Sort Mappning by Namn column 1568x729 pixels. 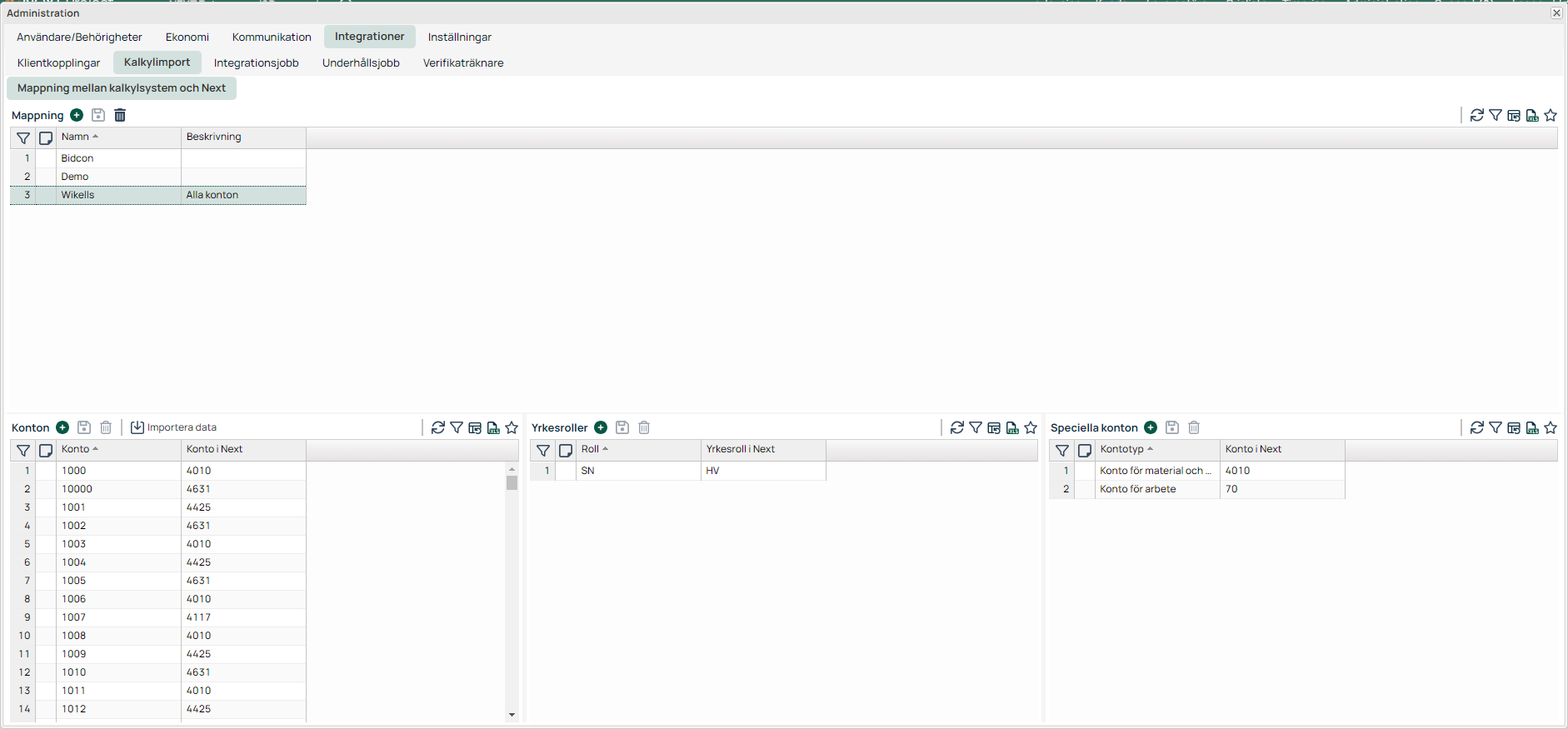(76, 137)
